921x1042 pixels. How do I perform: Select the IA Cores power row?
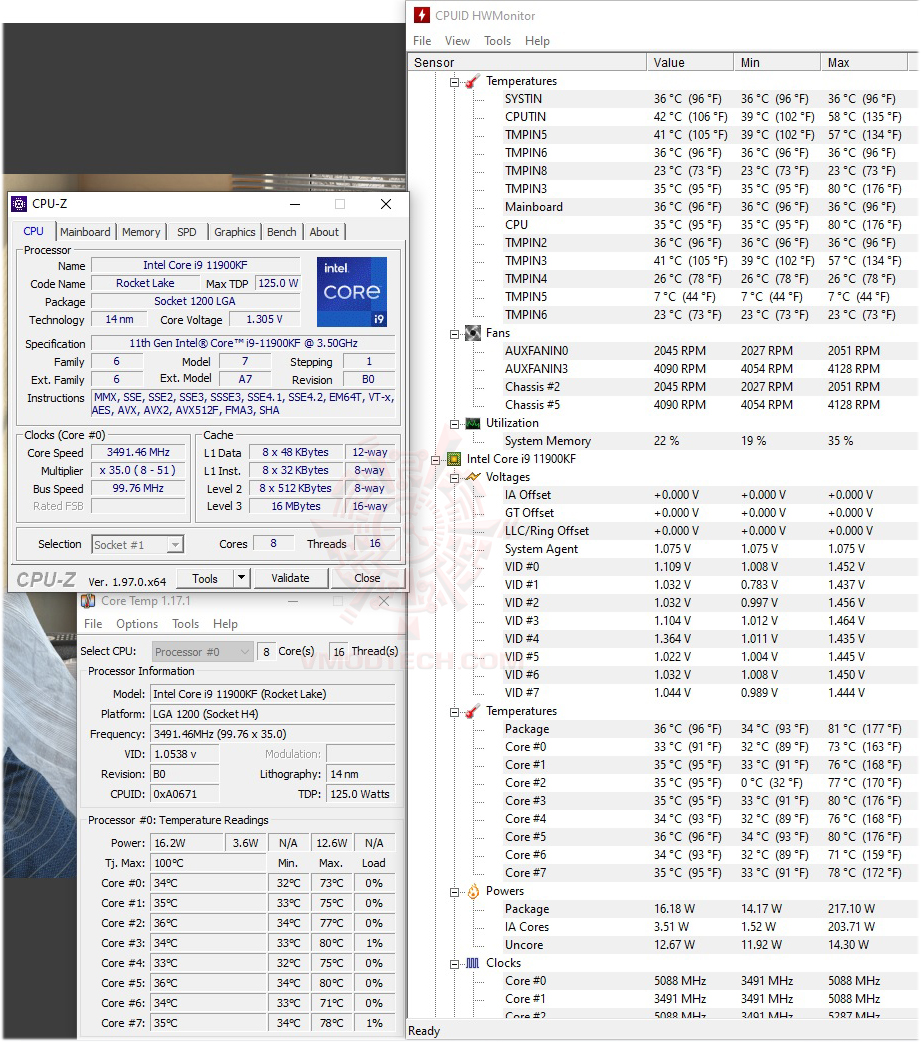pos(710,927)
